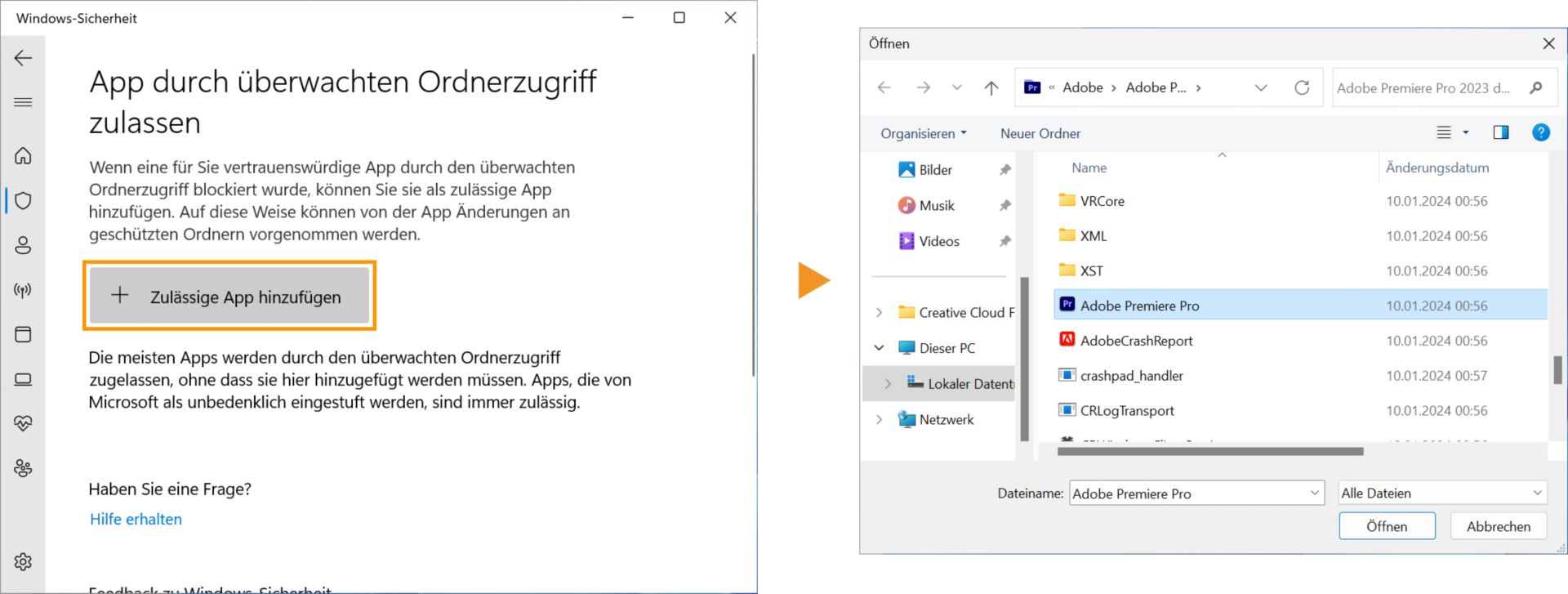Select Musik in navigation pane
Viewport: 1568px width, 594px height.
(936, 206)
